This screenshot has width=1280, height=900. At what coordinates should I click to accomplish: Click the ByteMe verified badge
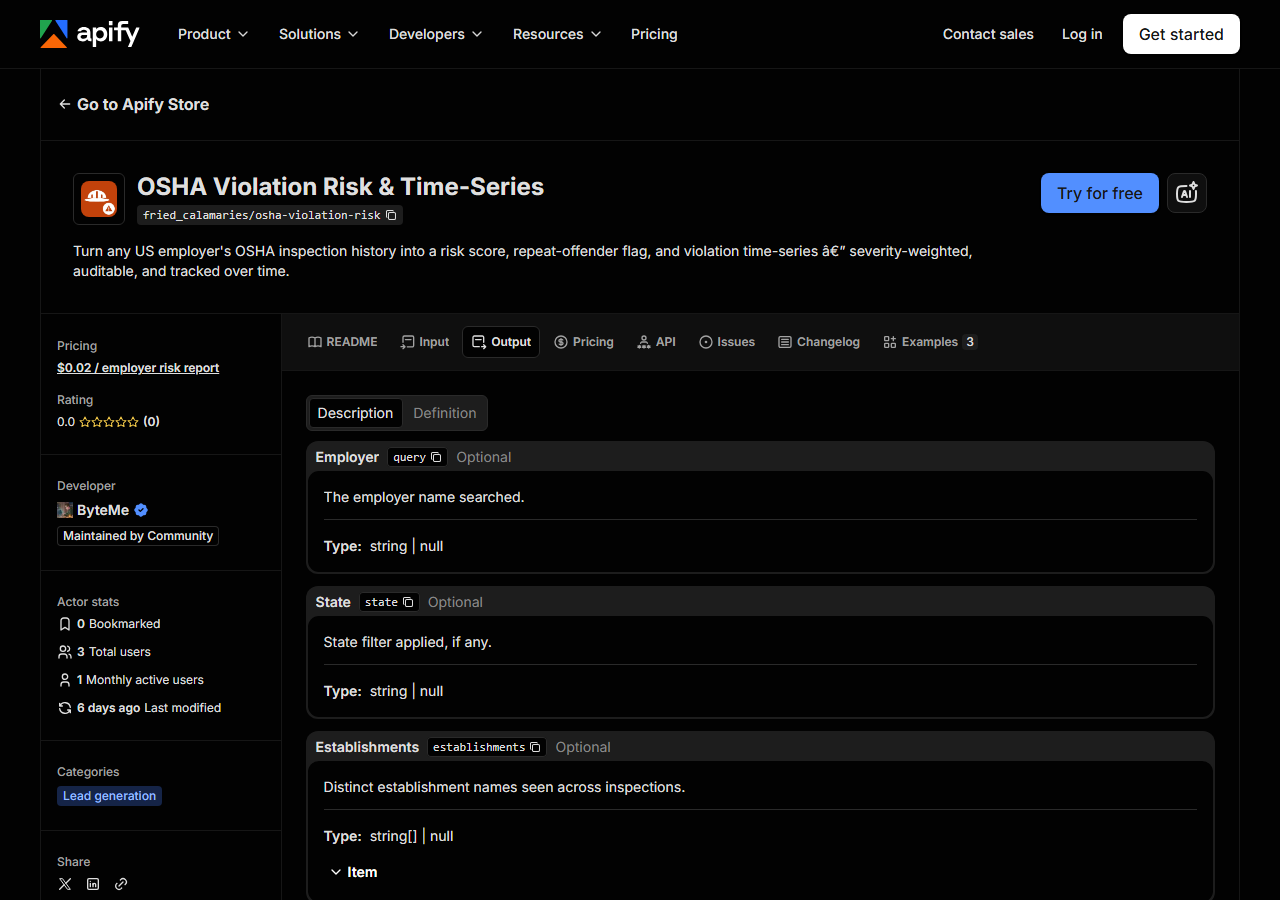coord(141,510)
